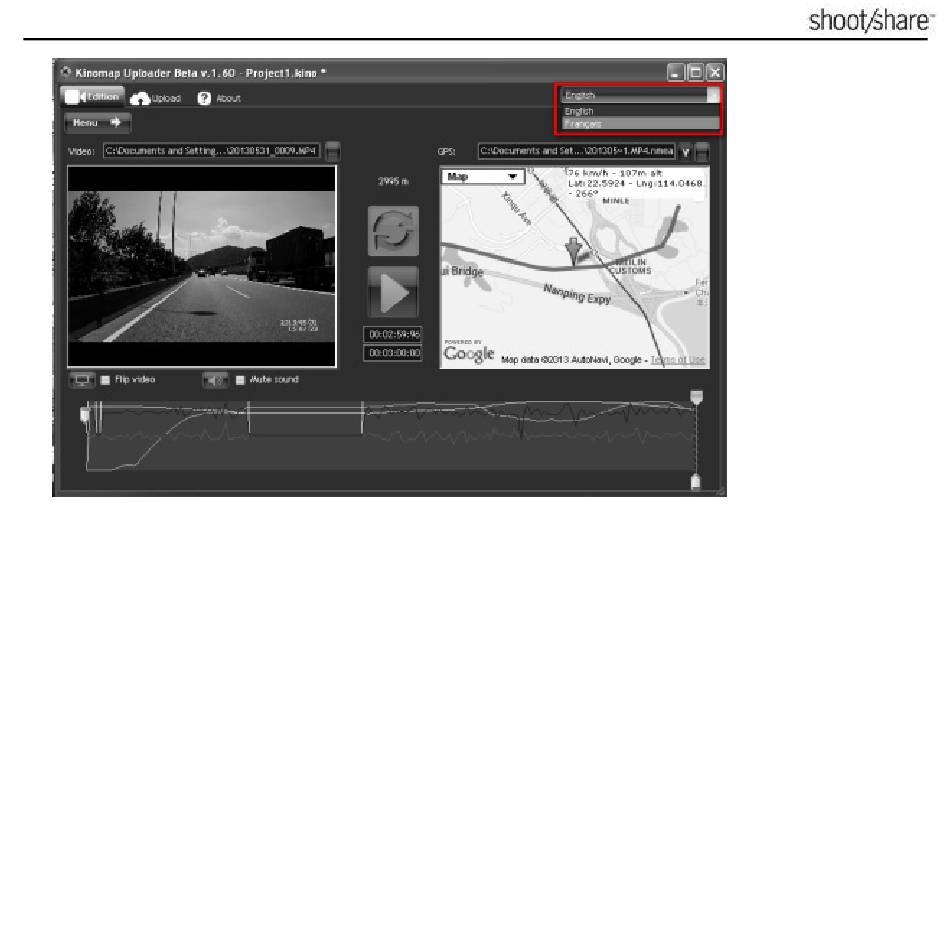Choose Français from the language list

(641, 124)
